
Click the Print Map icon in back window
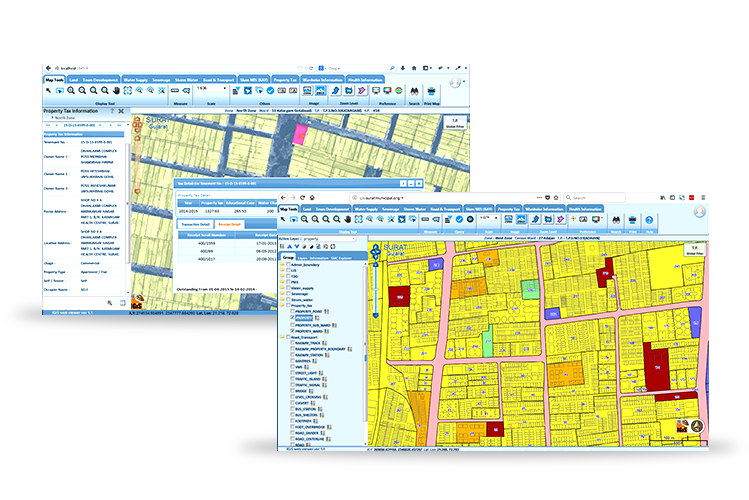pyautogui.click(x=431, y=91)
